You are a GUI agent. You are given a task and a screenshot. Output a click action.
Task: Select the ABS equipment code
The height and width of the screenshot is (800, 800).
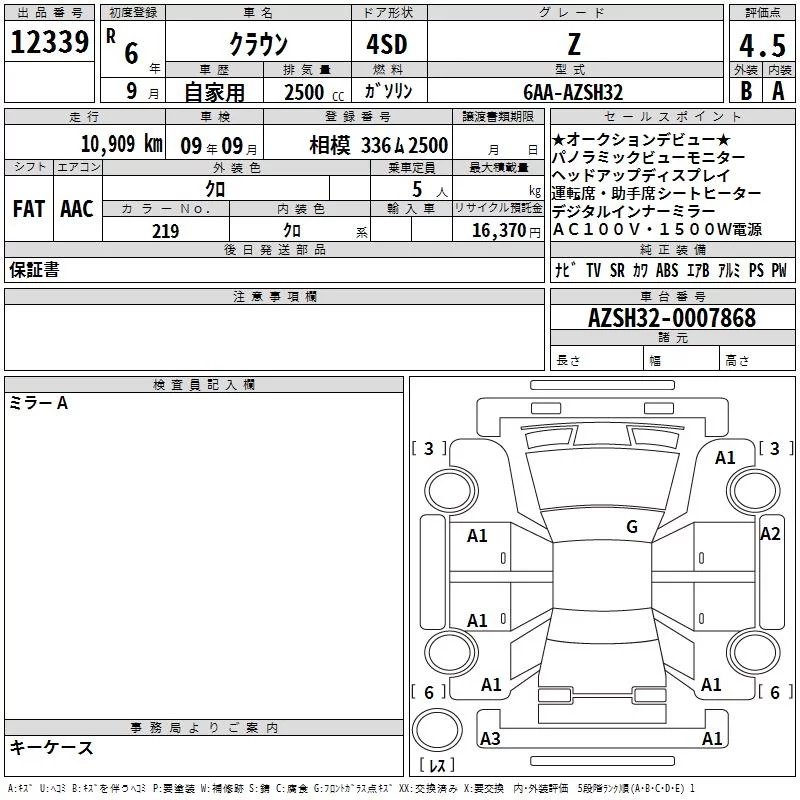tap(667, 270)
